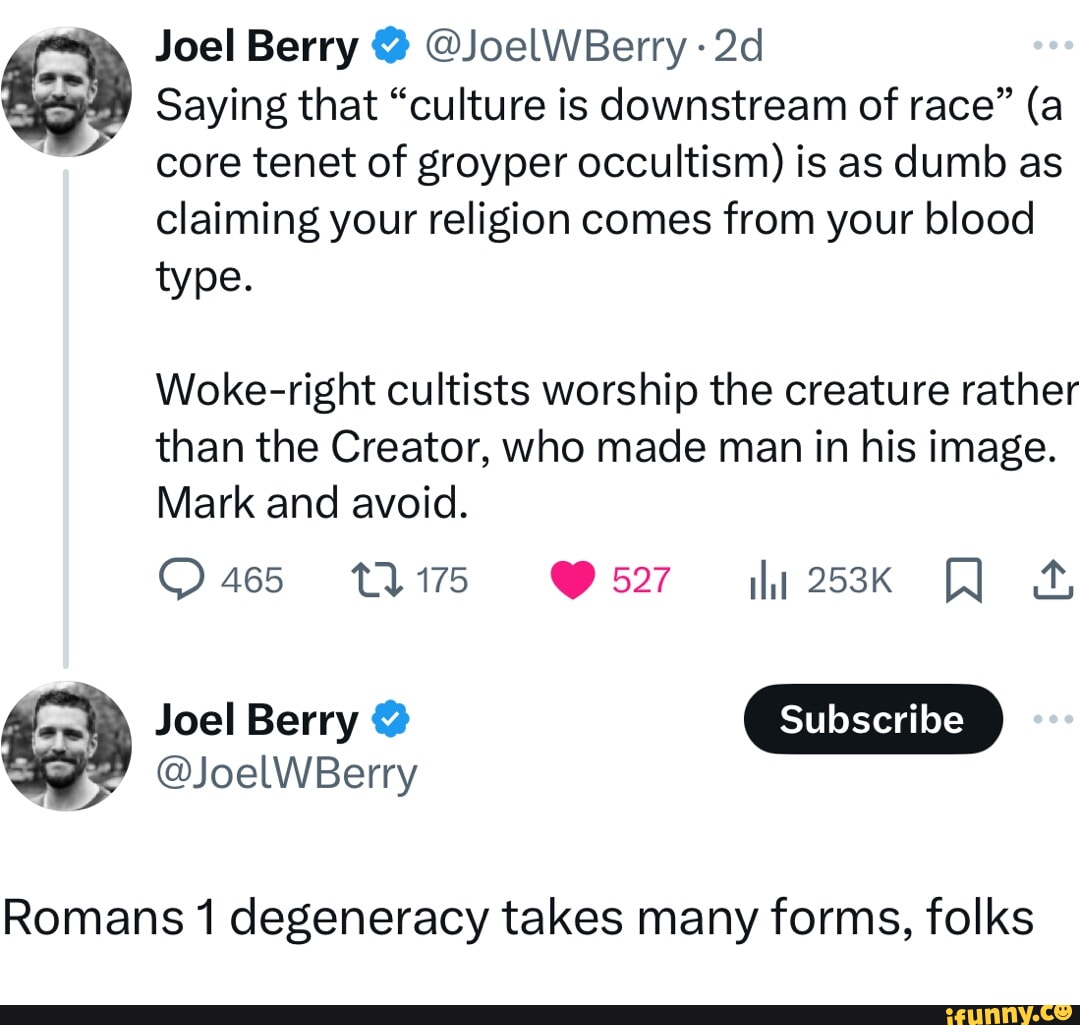Open Joel Berry's top profile picture

point(66,90)
